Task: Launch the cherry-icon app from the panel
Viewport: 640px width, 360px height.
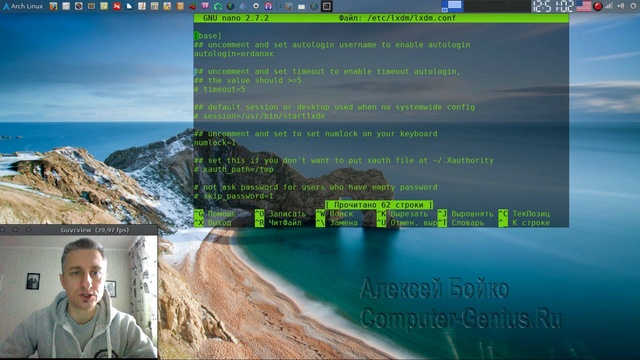Action: (x=193, y=6)
